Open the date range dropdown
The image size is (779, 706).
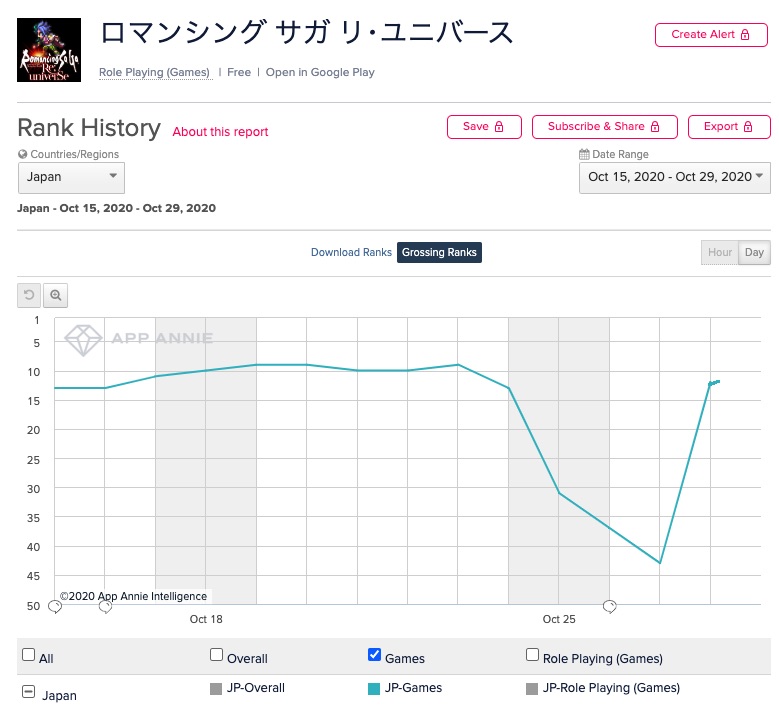point(674,177)
